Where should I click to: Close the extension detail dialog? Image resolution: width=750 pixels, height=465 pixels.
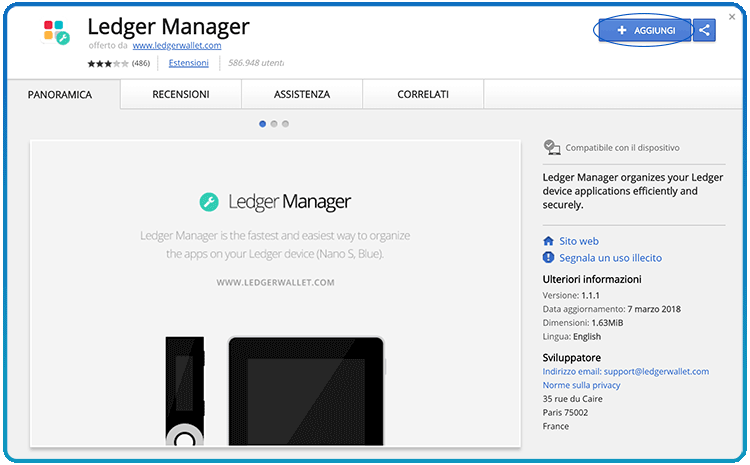[732, 17]
